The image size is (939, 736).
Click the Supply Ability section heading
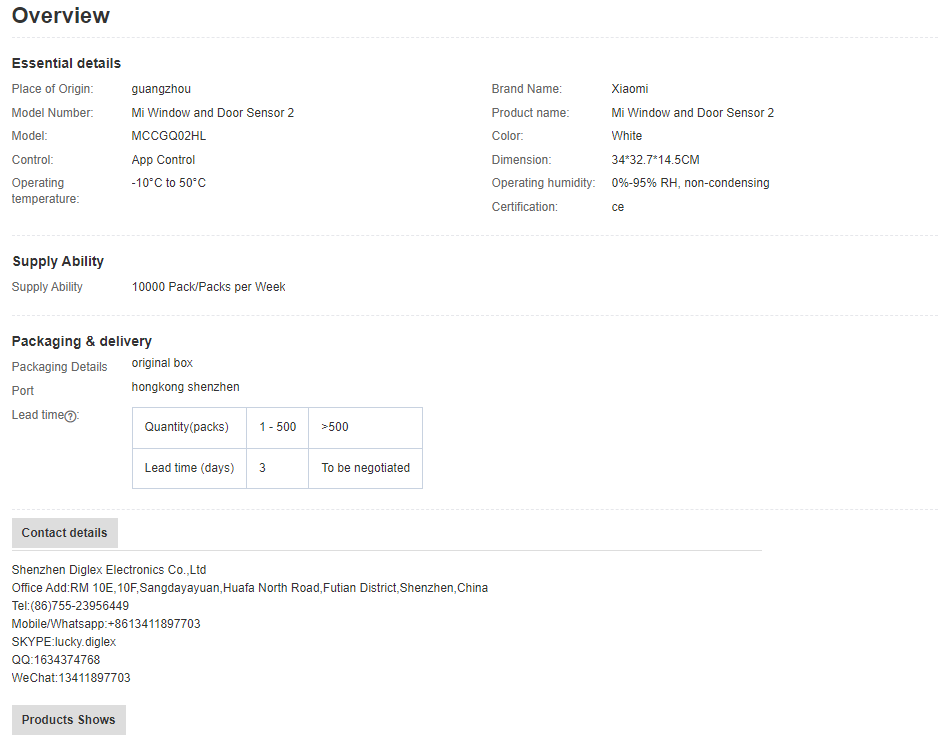[58, 262]
